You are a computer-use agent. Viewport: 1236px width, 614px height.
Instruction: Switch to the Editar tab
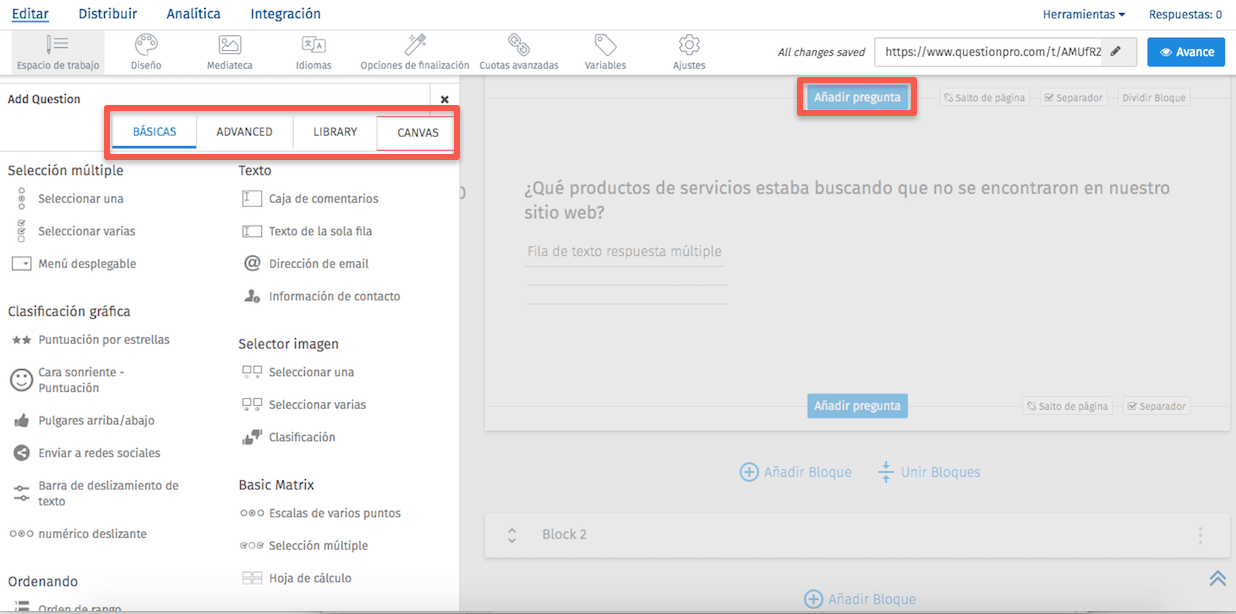tap(31, 14)
